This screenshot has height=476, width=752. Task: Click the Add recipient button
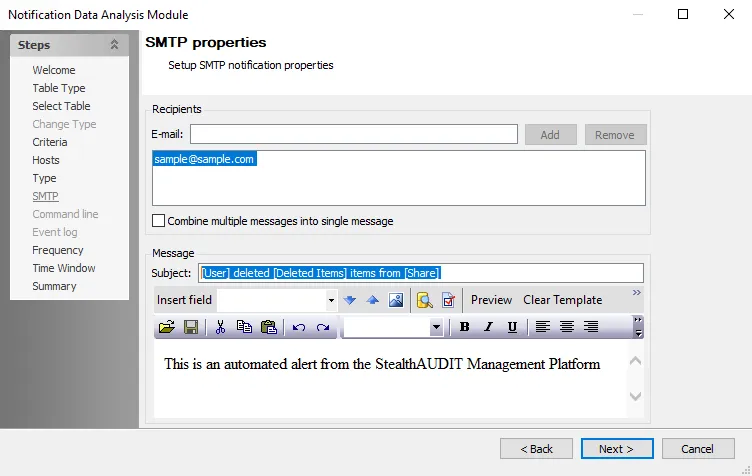[x=551, y=135]
